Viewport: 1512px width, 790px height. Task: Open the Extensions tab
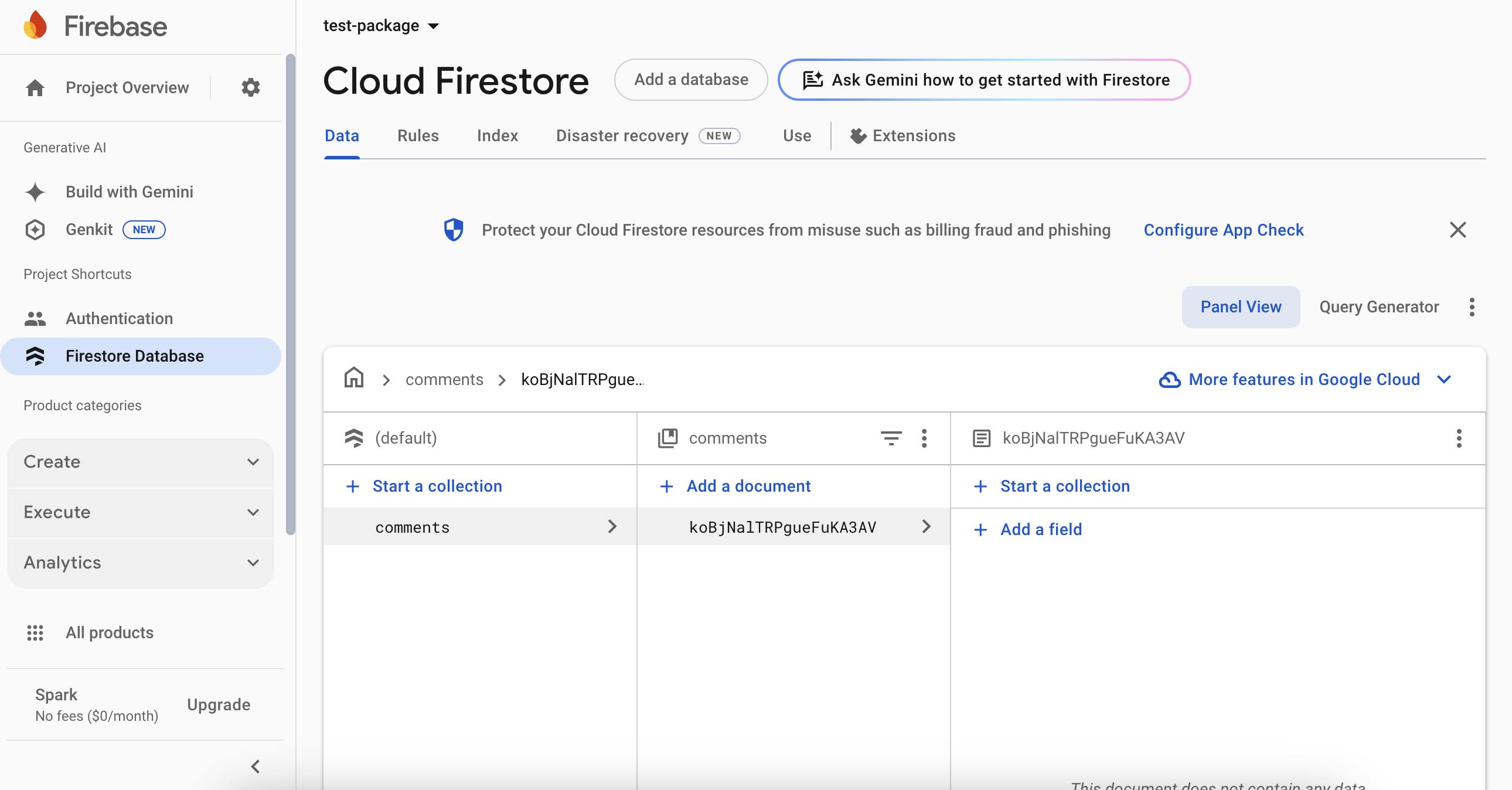pyautogui.click(x=903, y=135)
